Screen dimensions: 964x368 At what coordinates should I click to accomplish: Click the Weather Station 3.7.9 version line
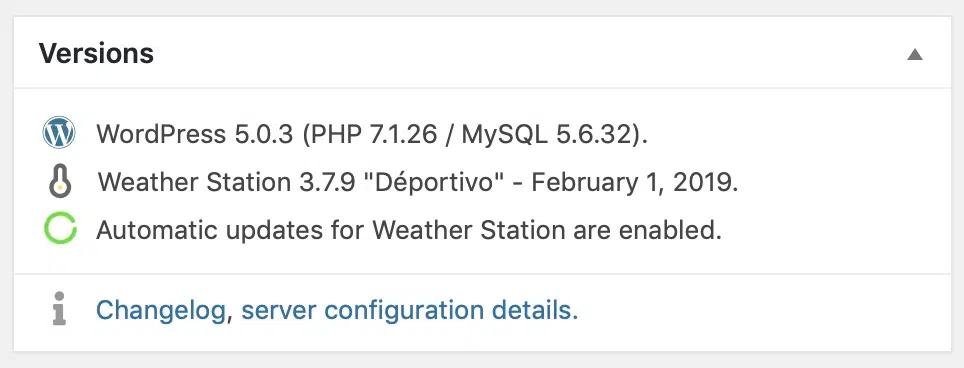(418, 182)
